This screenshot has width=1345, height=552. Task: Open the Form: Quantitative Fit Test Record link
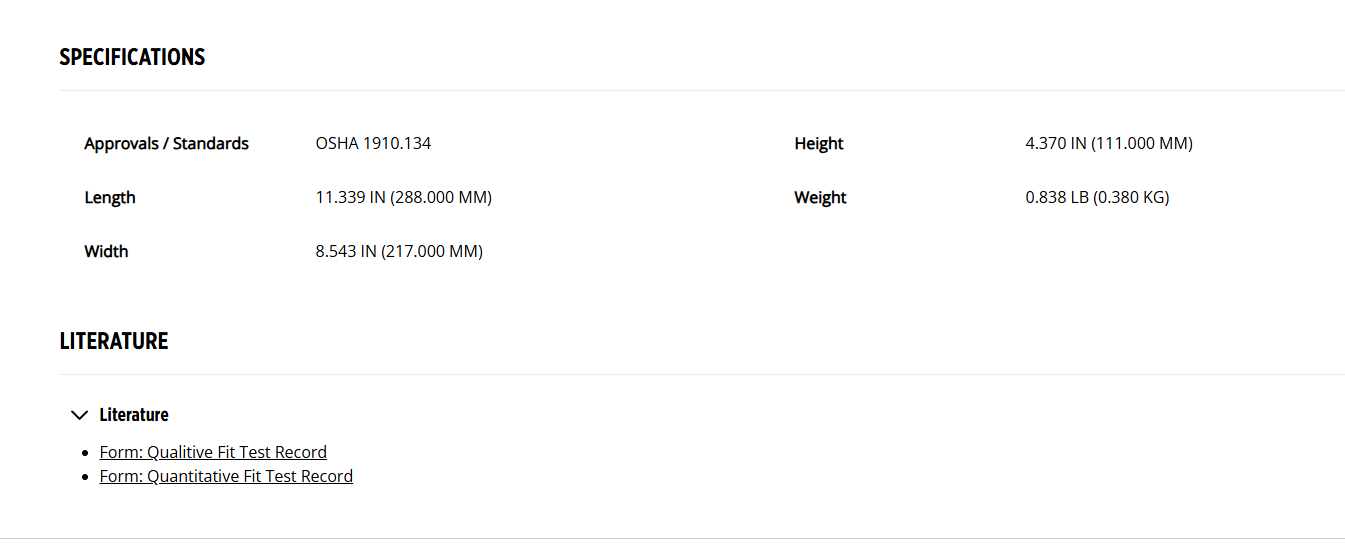coord(226,476)
